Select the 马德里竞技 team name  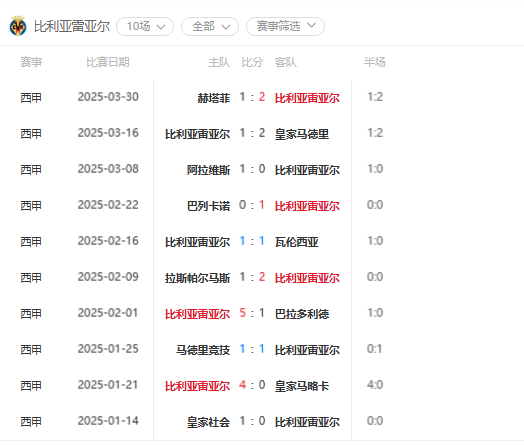(x=203, y=350)
